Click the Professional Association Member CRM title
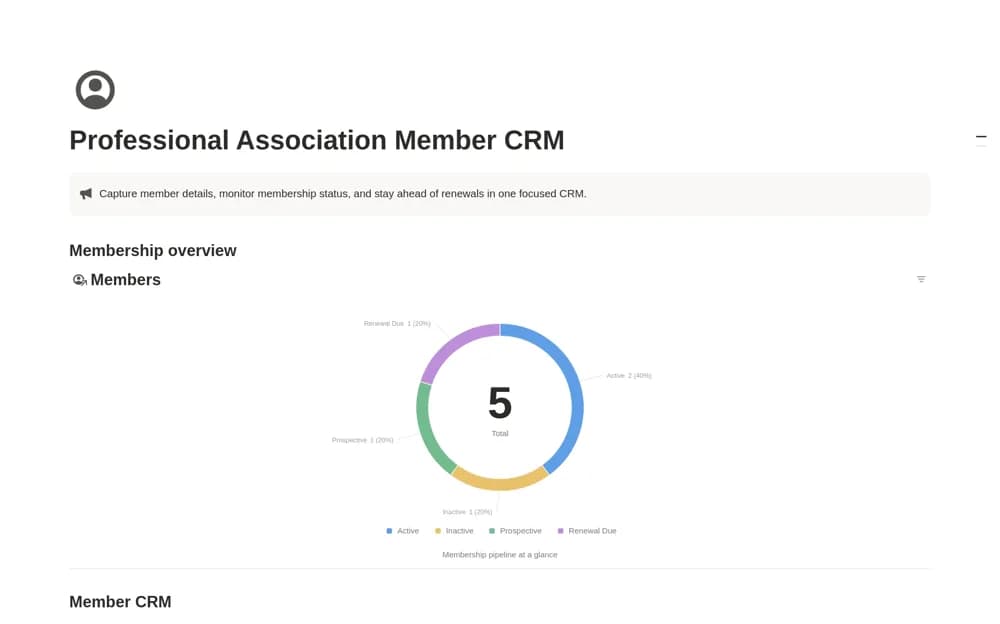 pos(317,140)
